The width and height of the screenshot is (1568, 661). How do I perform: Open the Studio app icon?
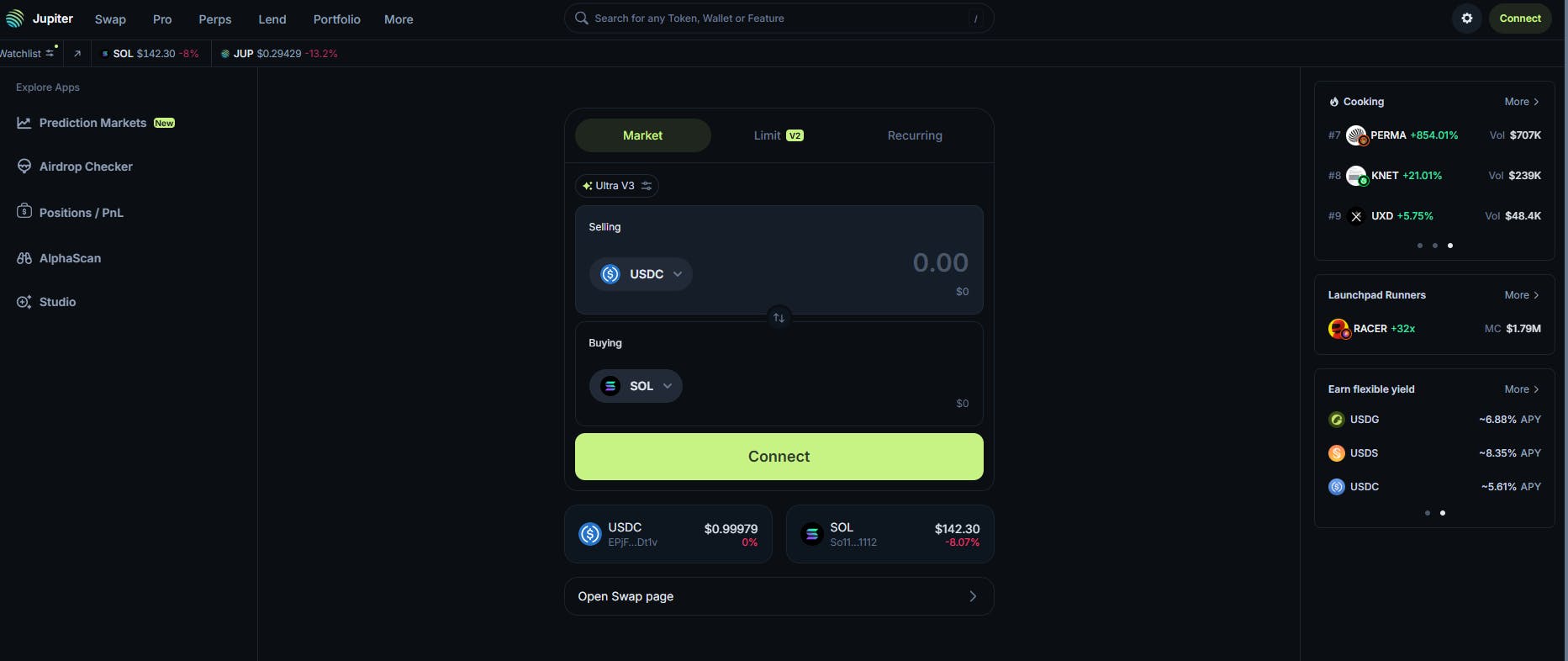[x=24, y=302]
